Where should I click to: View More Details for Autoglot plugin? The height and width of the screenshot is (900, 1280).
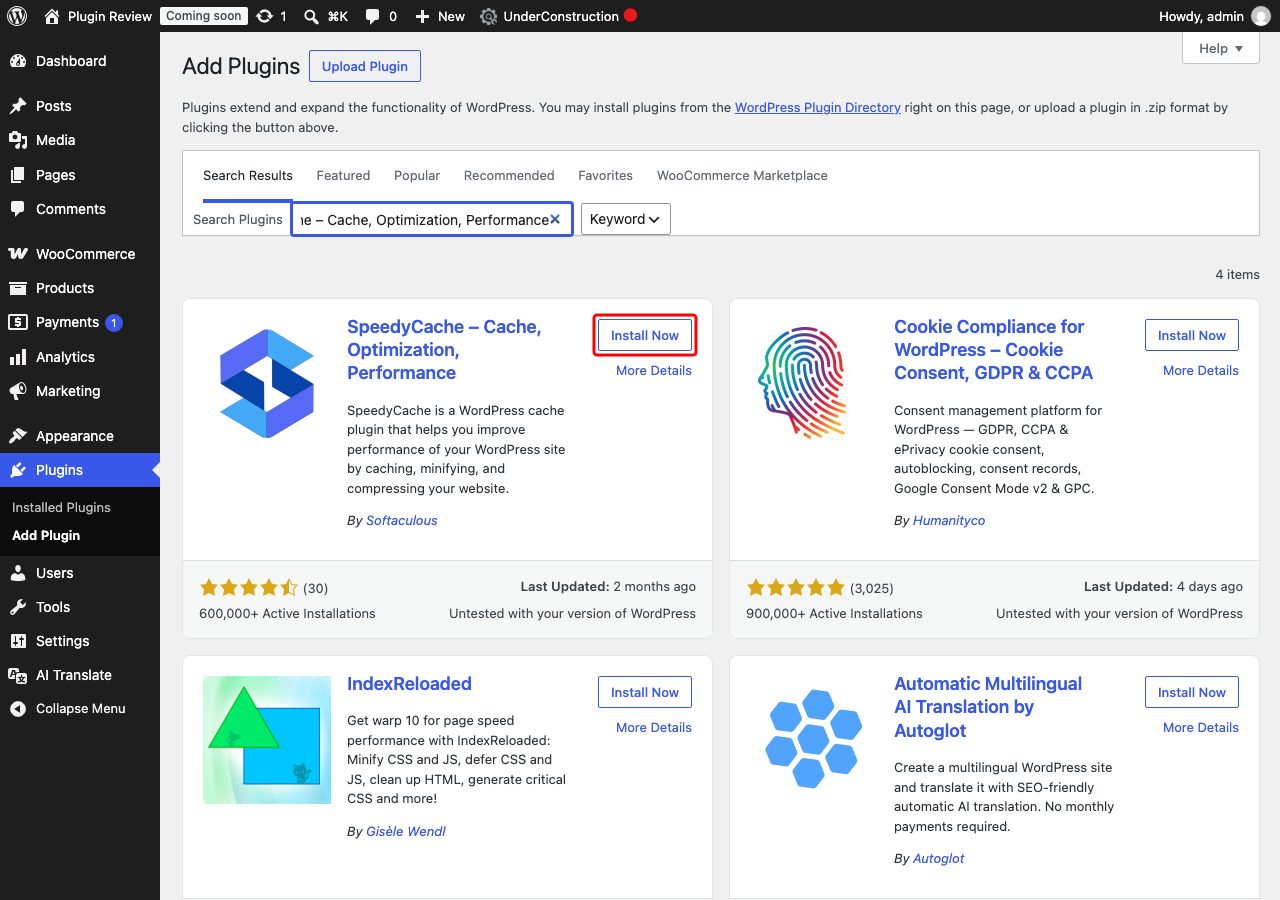click(1201, 727)
